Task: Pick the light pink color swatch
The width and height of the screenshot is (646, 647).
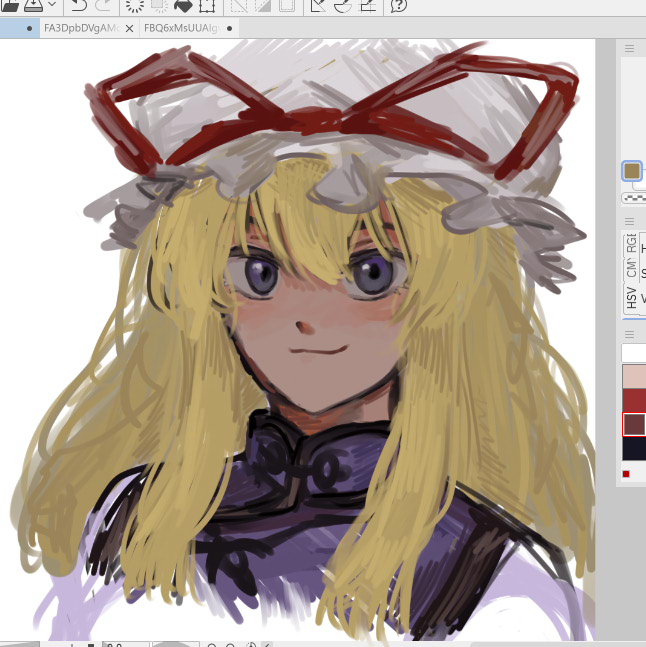Action: 634,376
